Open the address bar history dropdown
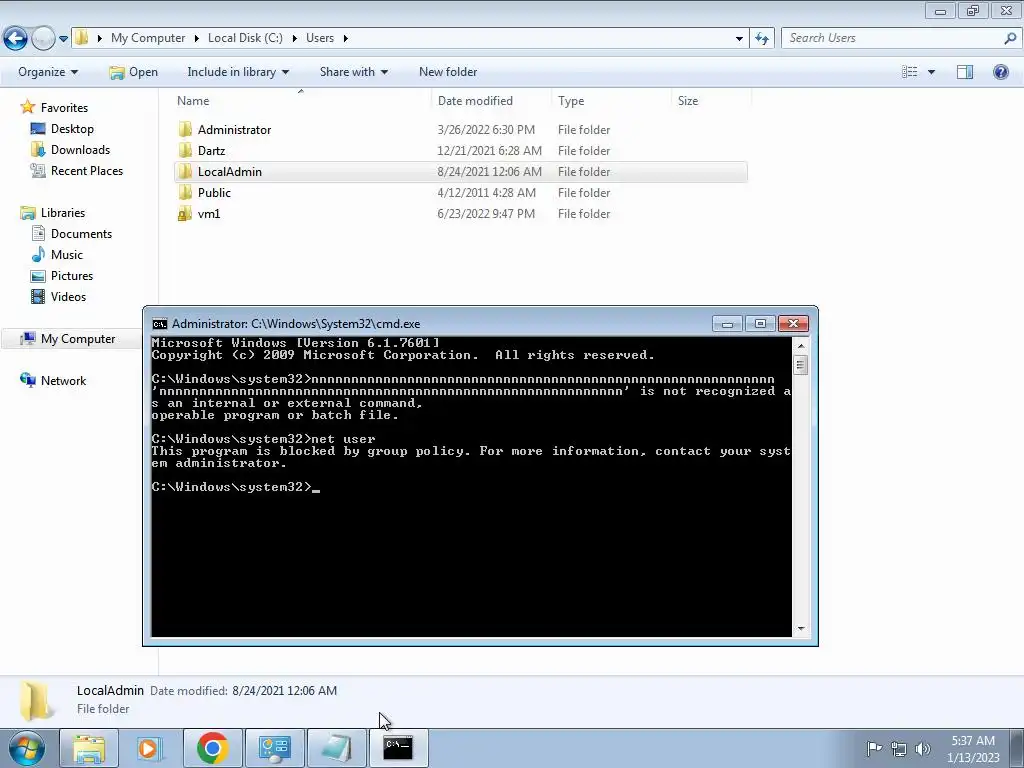This screenshot has height=768, width=1024. pyautogui.click(x=739, y=39)
